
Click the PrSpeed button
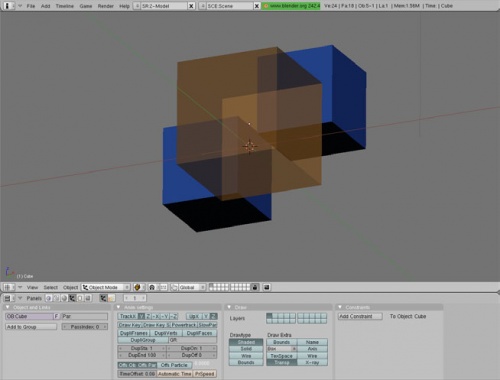pyautogui.click(x=204, y=374)
